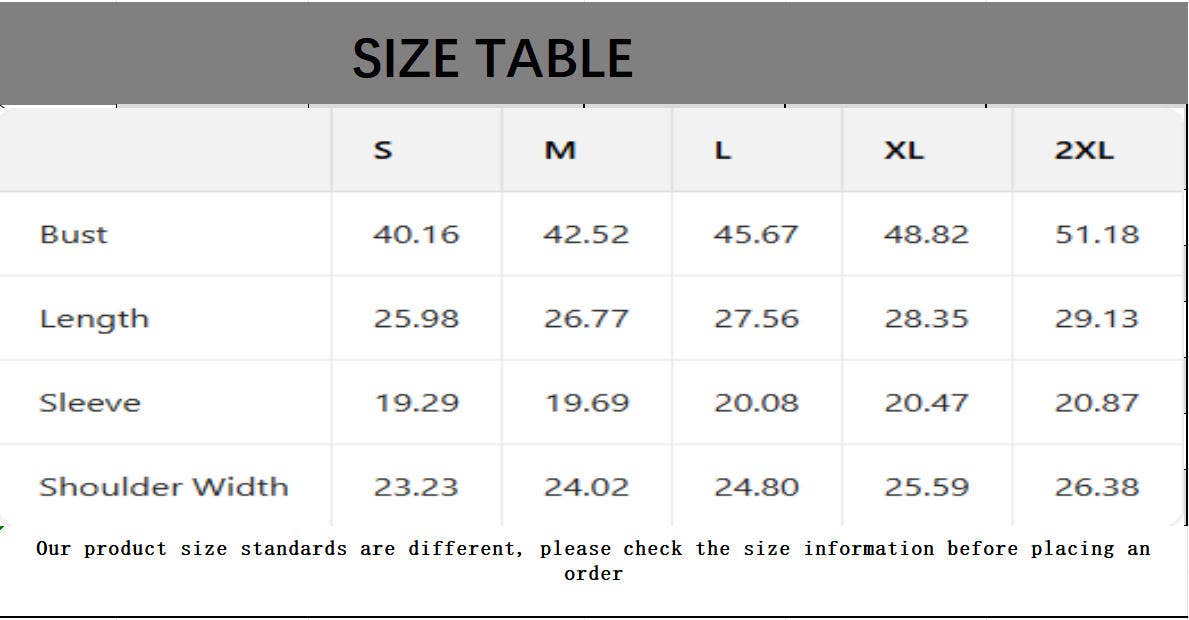Select the S column header

click(383, 151)
